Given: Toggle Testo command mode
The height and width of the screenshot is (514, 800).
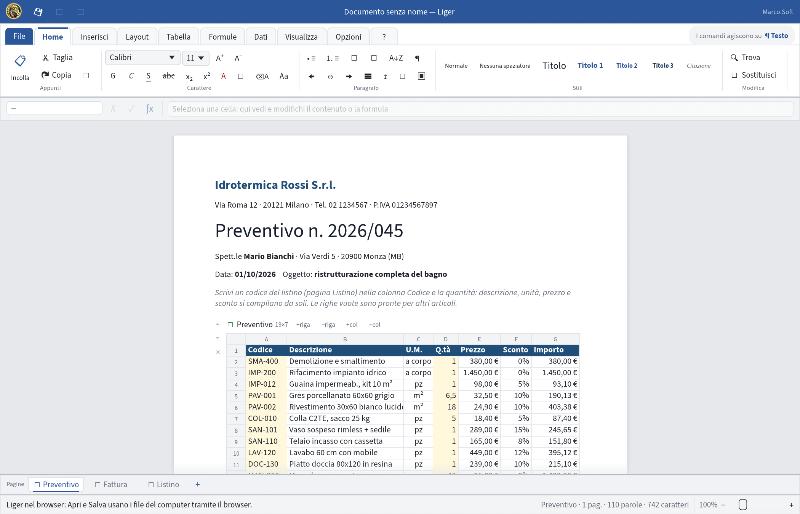Looking at the screenshot, I should [777, 36].
